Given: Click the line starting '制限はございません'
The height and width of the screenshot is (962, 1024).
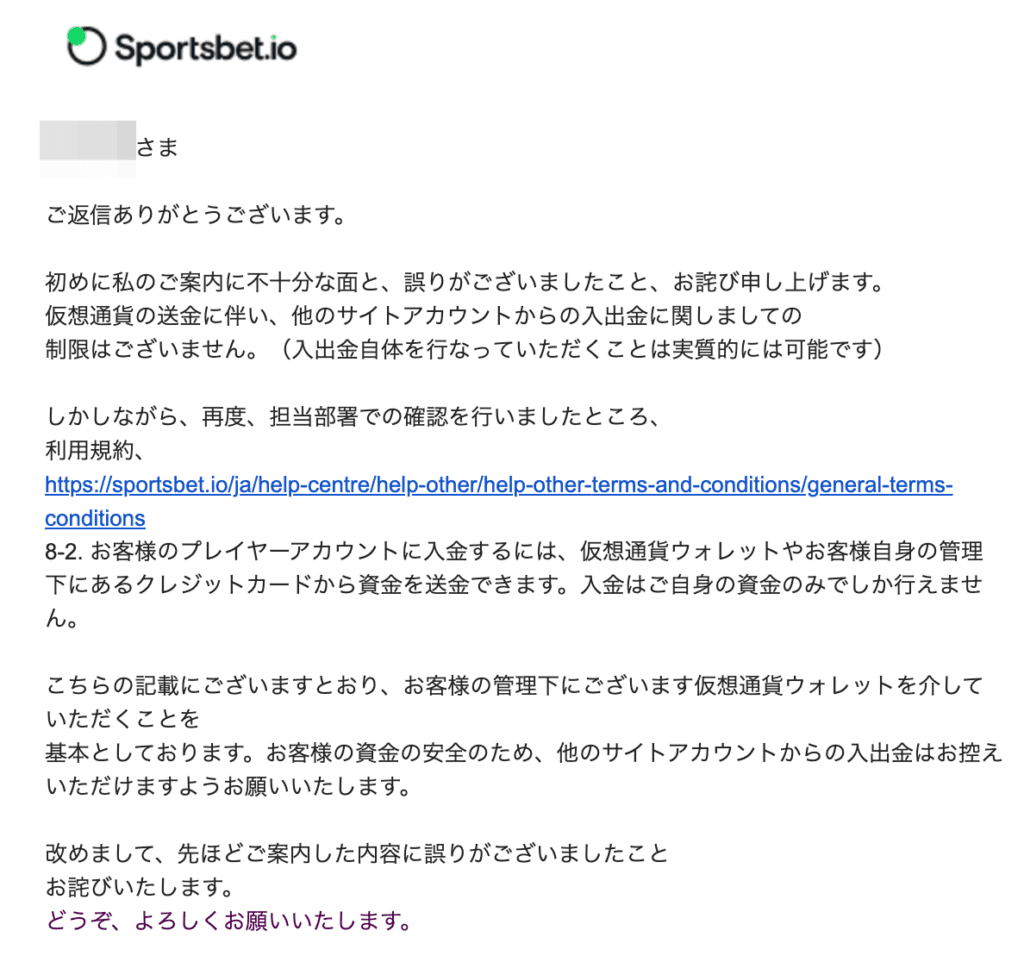Looking at the screenshot, I should click(465, 349).
